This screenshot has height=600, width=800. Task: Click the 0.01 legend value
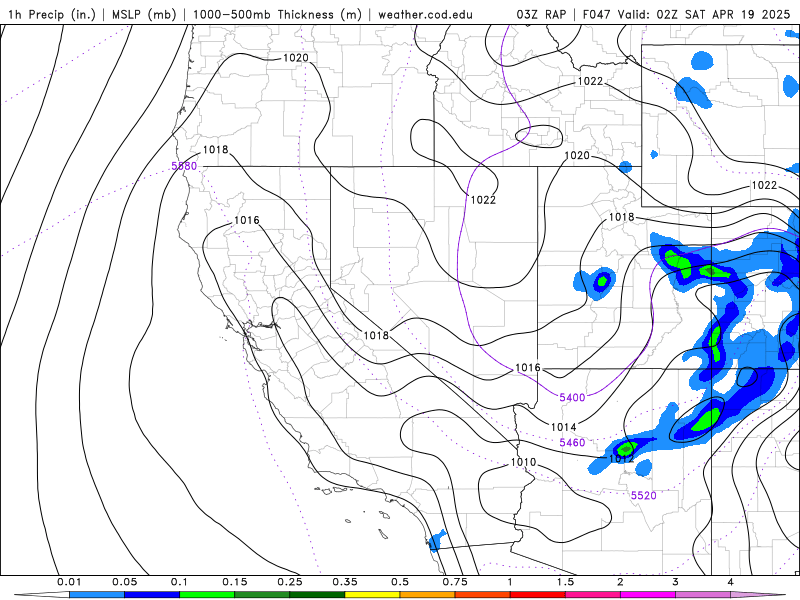coord(69,582)
